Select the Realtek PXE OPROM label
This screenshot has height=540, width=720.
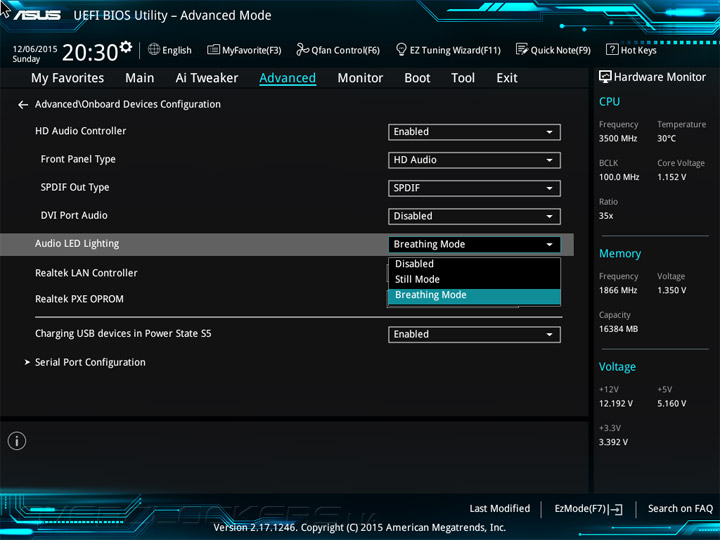79,299
